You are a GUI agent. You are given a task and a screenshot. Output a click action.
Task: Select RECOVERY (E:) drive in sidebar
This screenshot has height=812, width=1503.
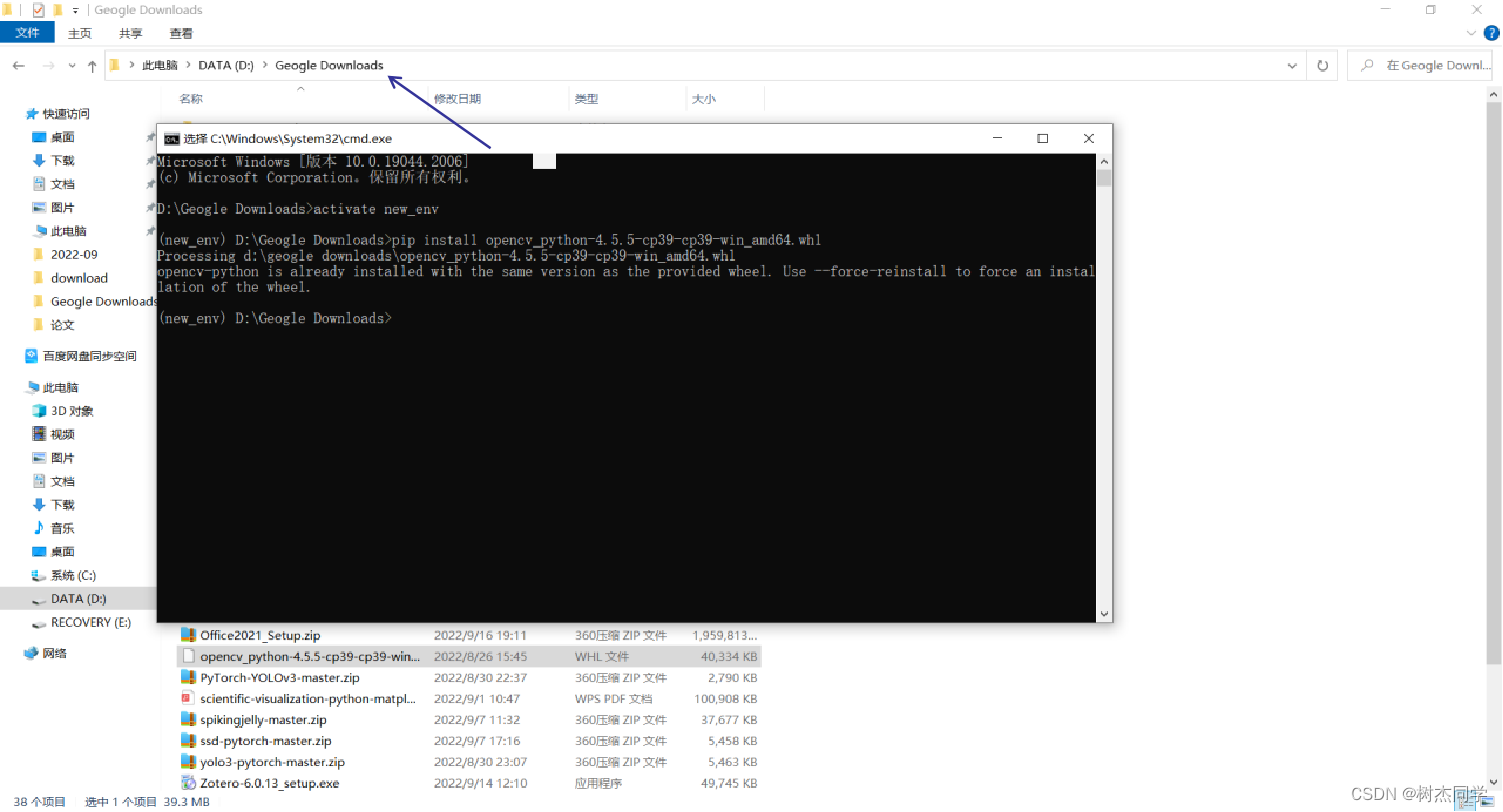90,622
